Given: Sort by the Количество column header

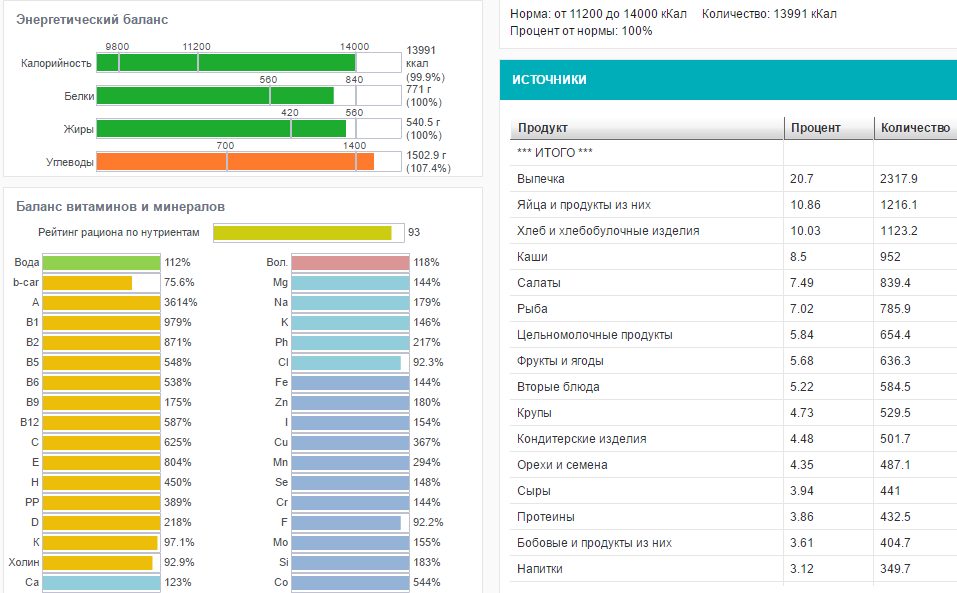Looking at the screenshot, I should point(914,128).
